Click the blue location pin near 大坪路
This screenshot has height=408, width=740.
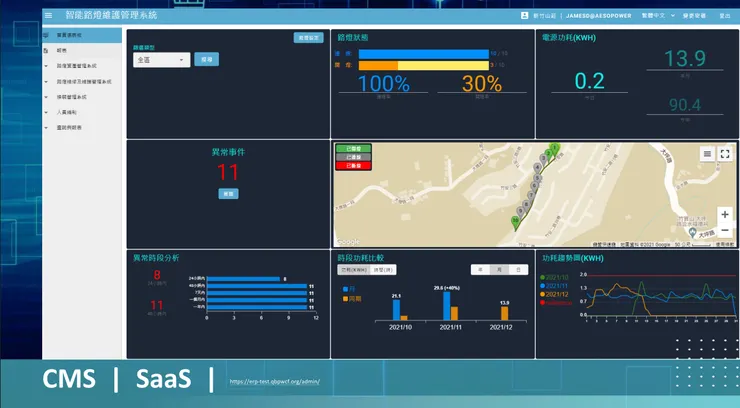tap(692, 233)
